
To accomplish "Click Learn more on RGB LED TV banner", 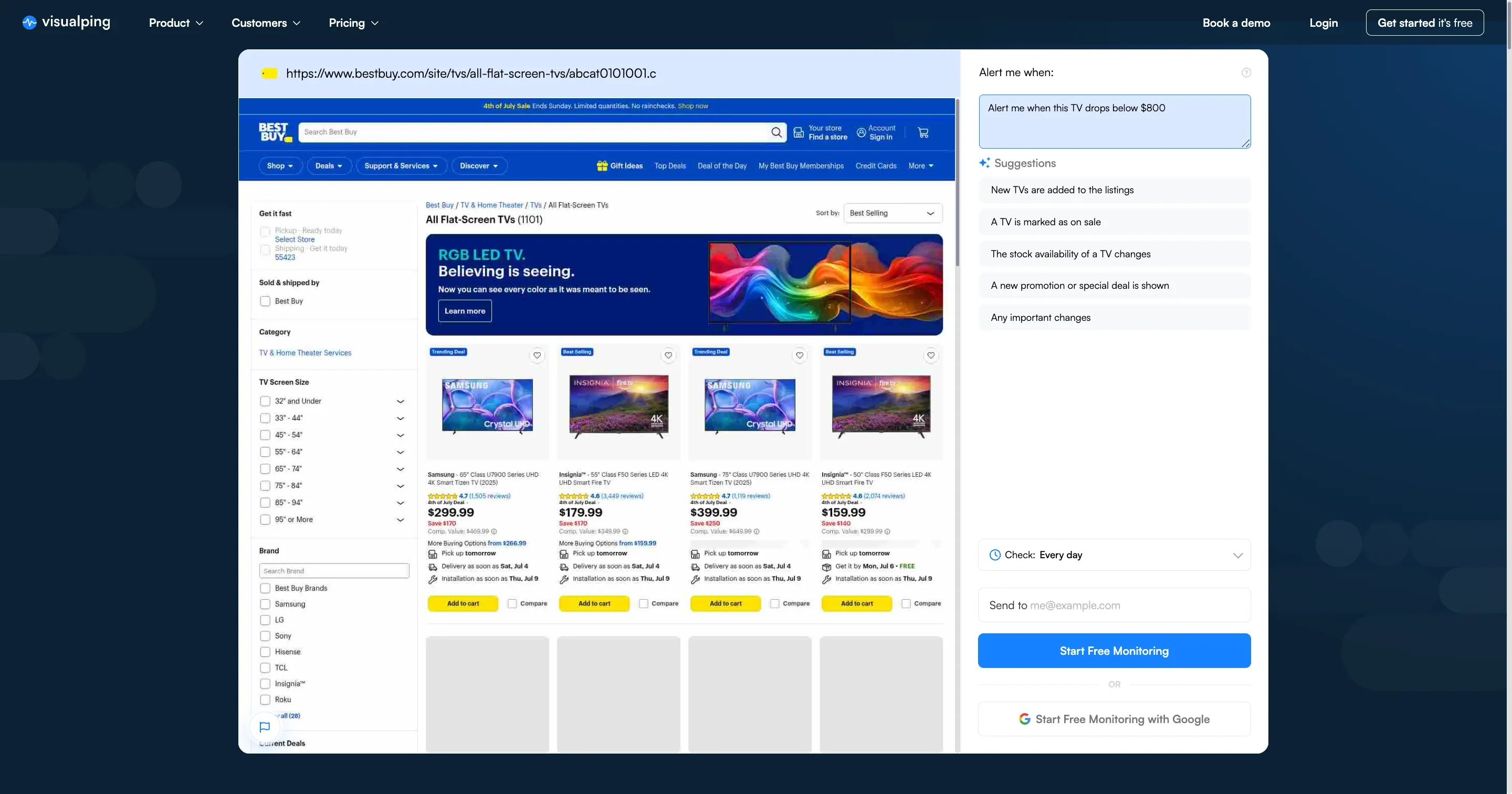I will tap(465, 311).
